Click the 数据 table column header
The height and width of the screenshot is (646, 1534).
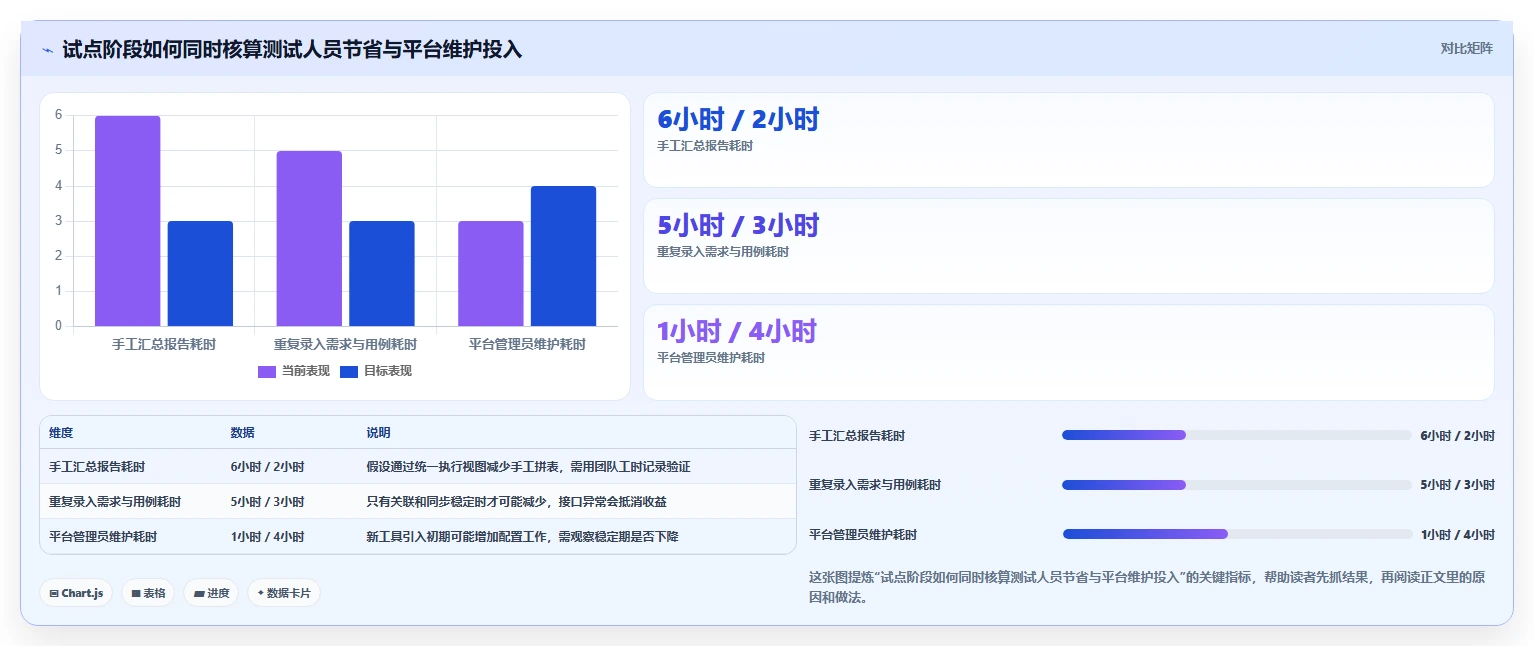[242, 433]
